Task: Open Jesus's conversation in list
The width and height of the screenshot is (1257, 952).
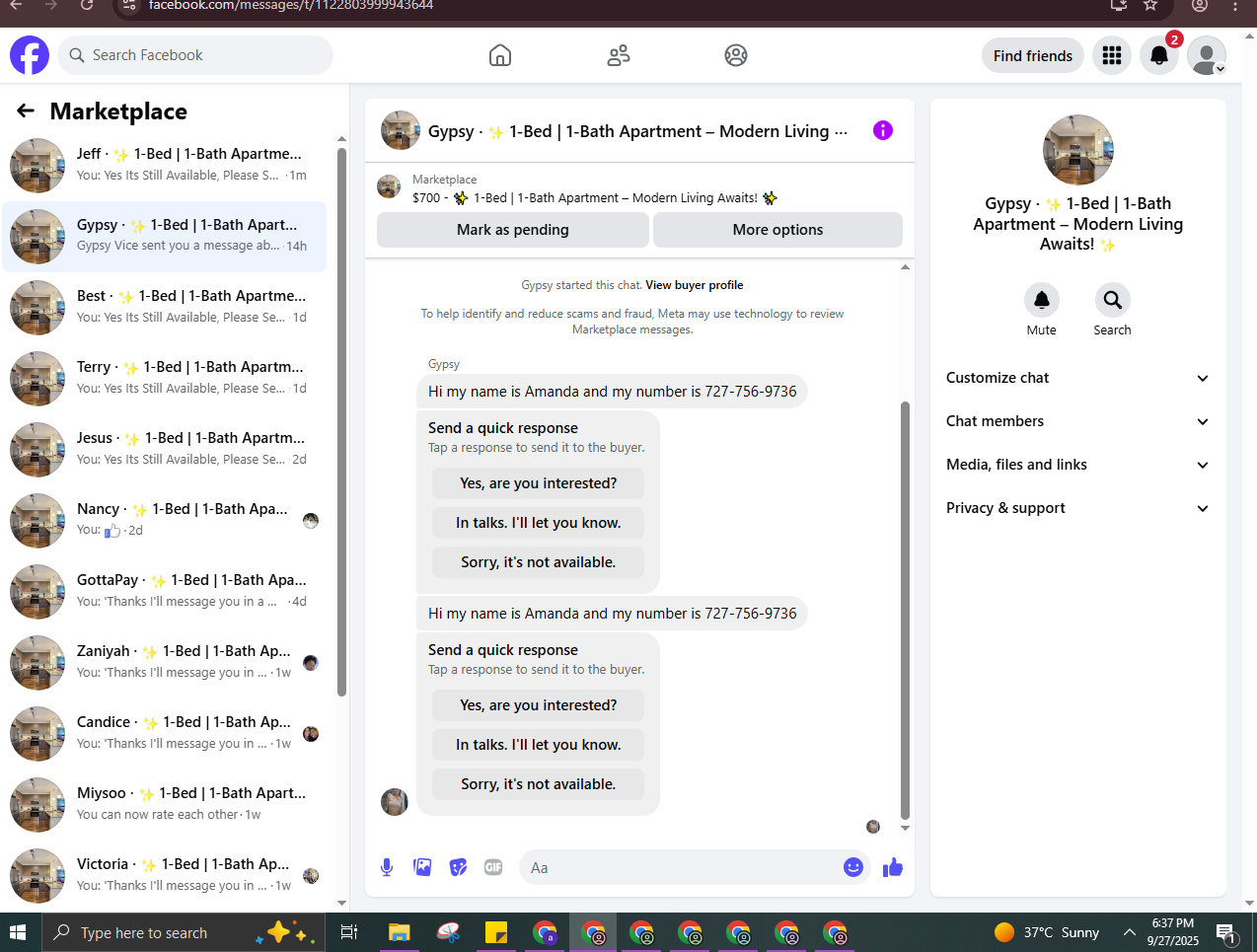Action: [x=165, y=450]
